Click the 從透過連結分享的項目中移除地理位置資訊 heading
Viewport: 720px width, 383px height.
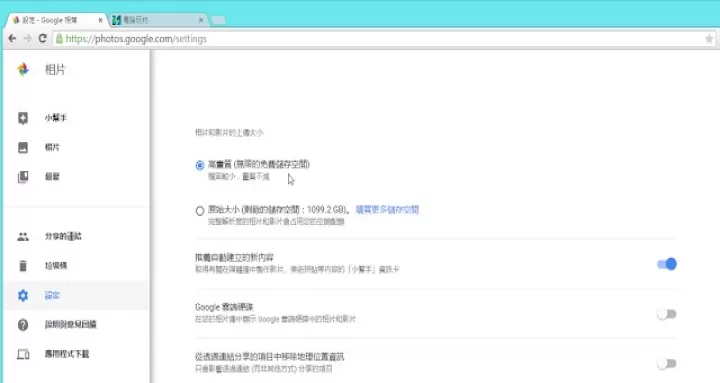click(270, 357)
